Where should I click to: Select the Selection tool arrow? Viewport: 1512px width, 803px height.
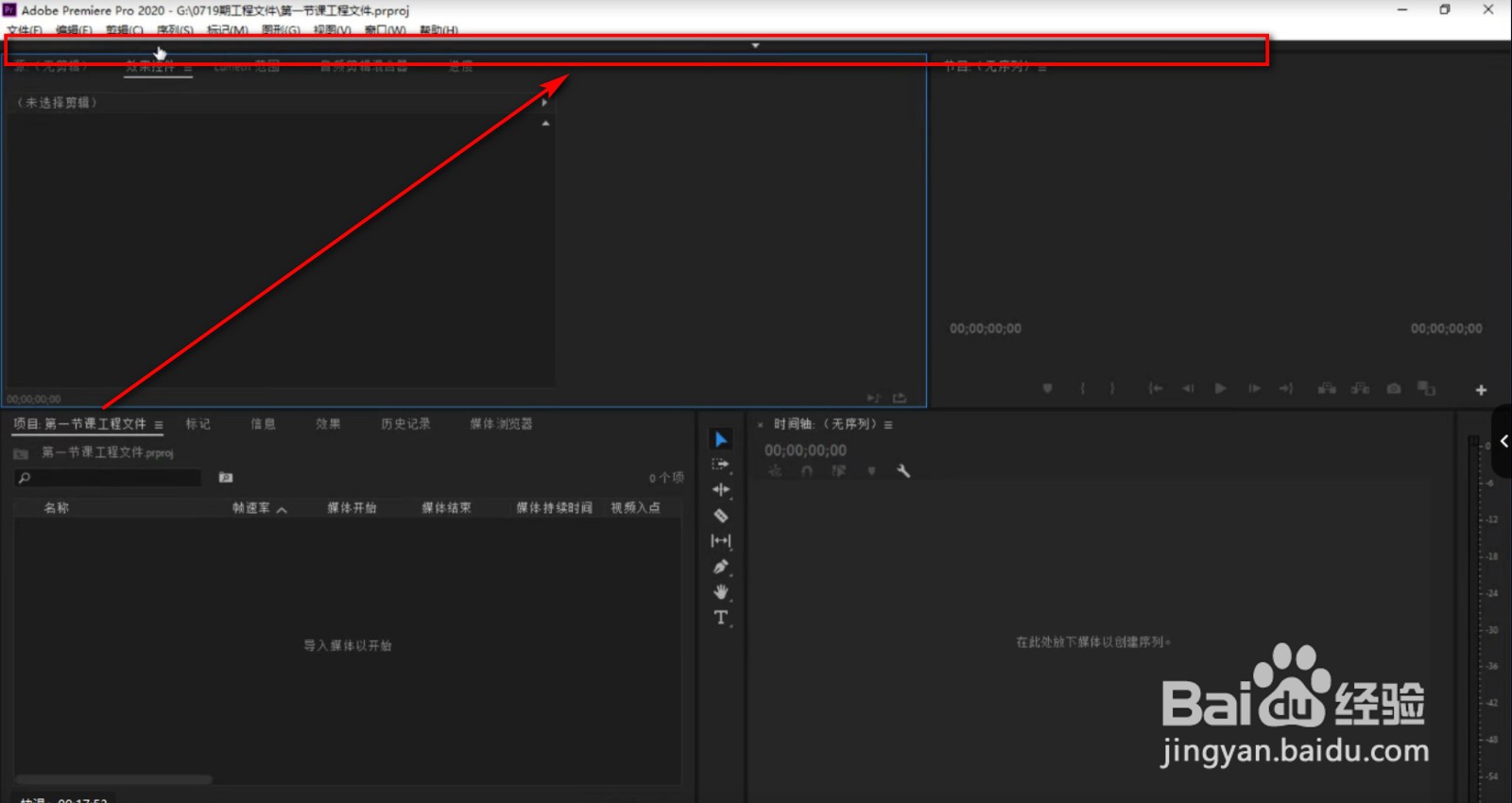coord(721,439)
